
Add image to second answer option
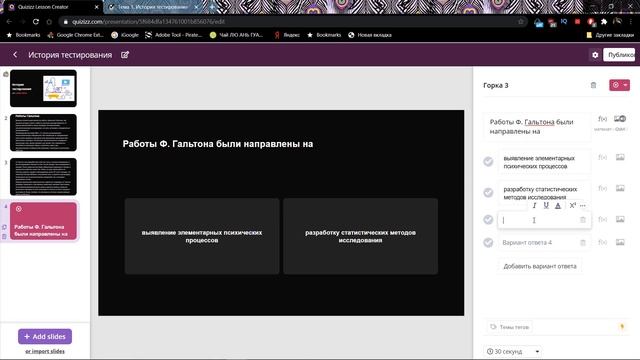pos(620,188)
